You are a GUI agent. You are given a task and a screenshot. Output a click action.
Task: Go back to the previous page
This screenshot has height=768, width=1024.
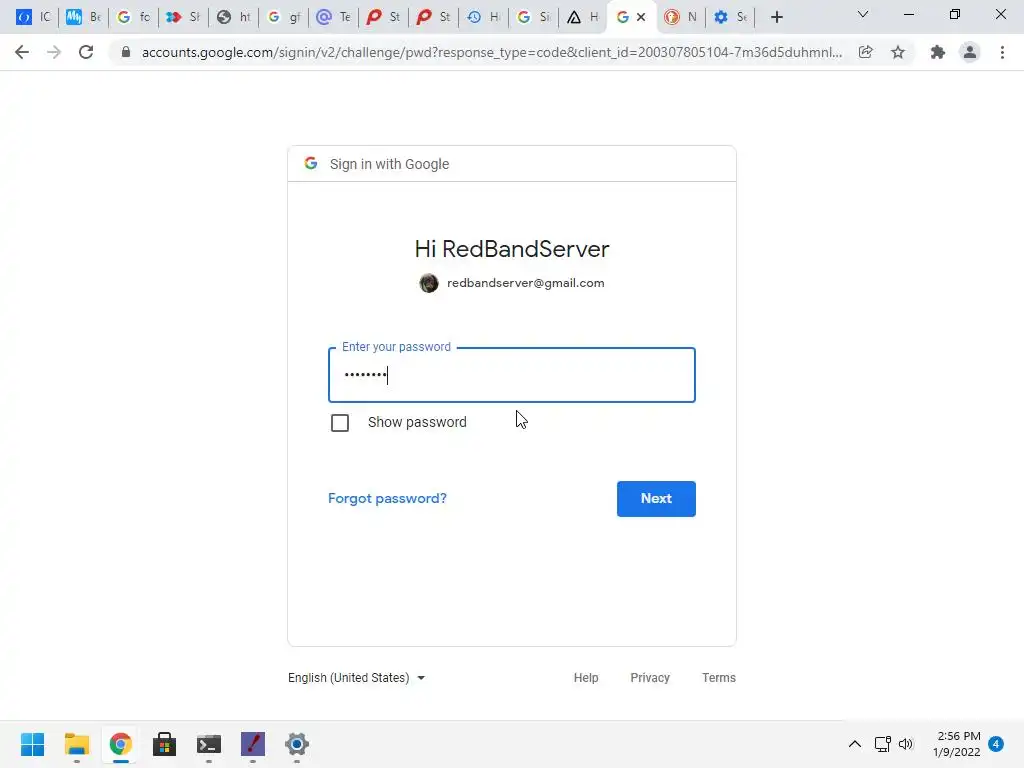coord(22,52)
